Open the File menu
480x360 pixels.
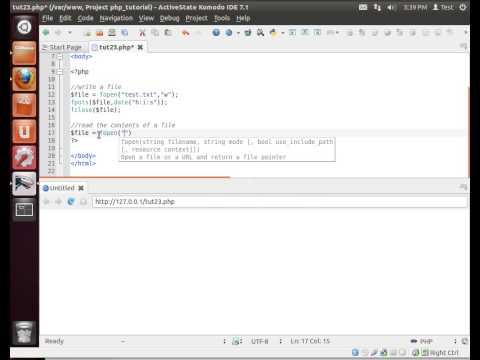pos(47,18)
